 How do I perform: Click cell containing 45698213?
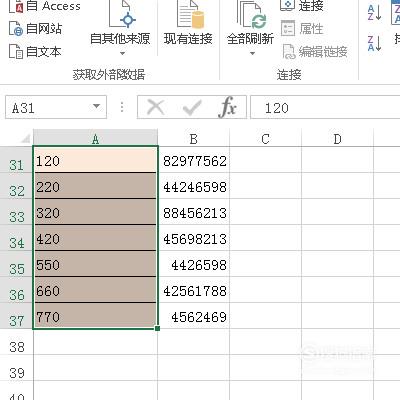click(x=194, y=238)
